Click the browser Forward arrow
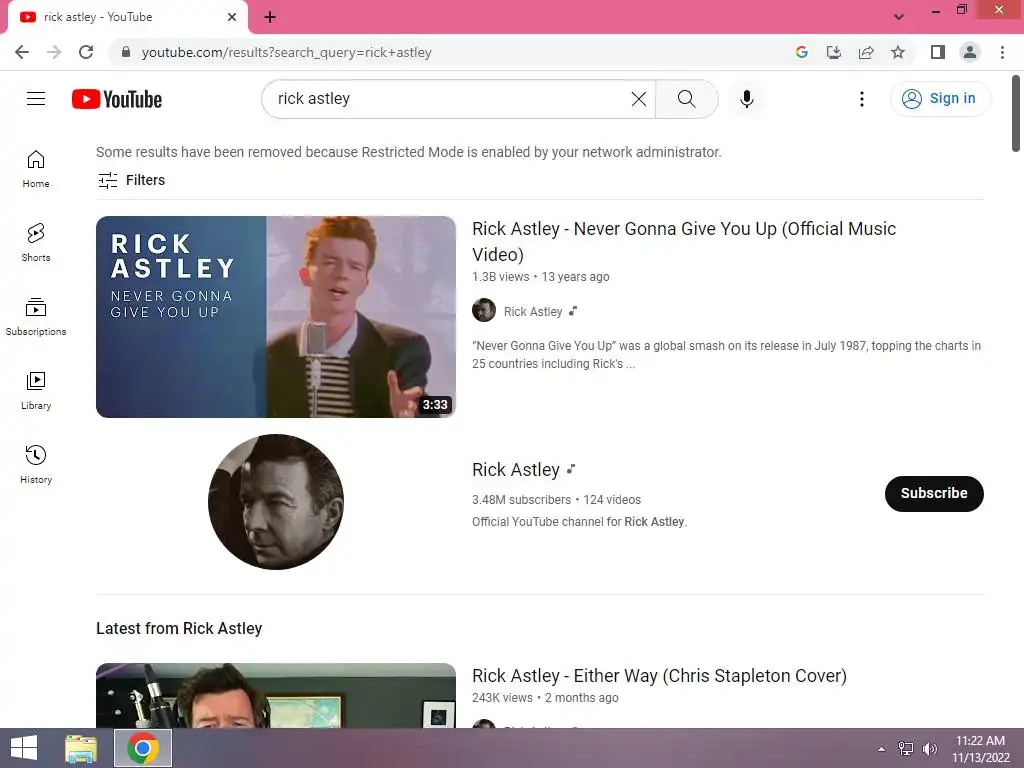1024x768 pixels. click(x=54, y=52)
